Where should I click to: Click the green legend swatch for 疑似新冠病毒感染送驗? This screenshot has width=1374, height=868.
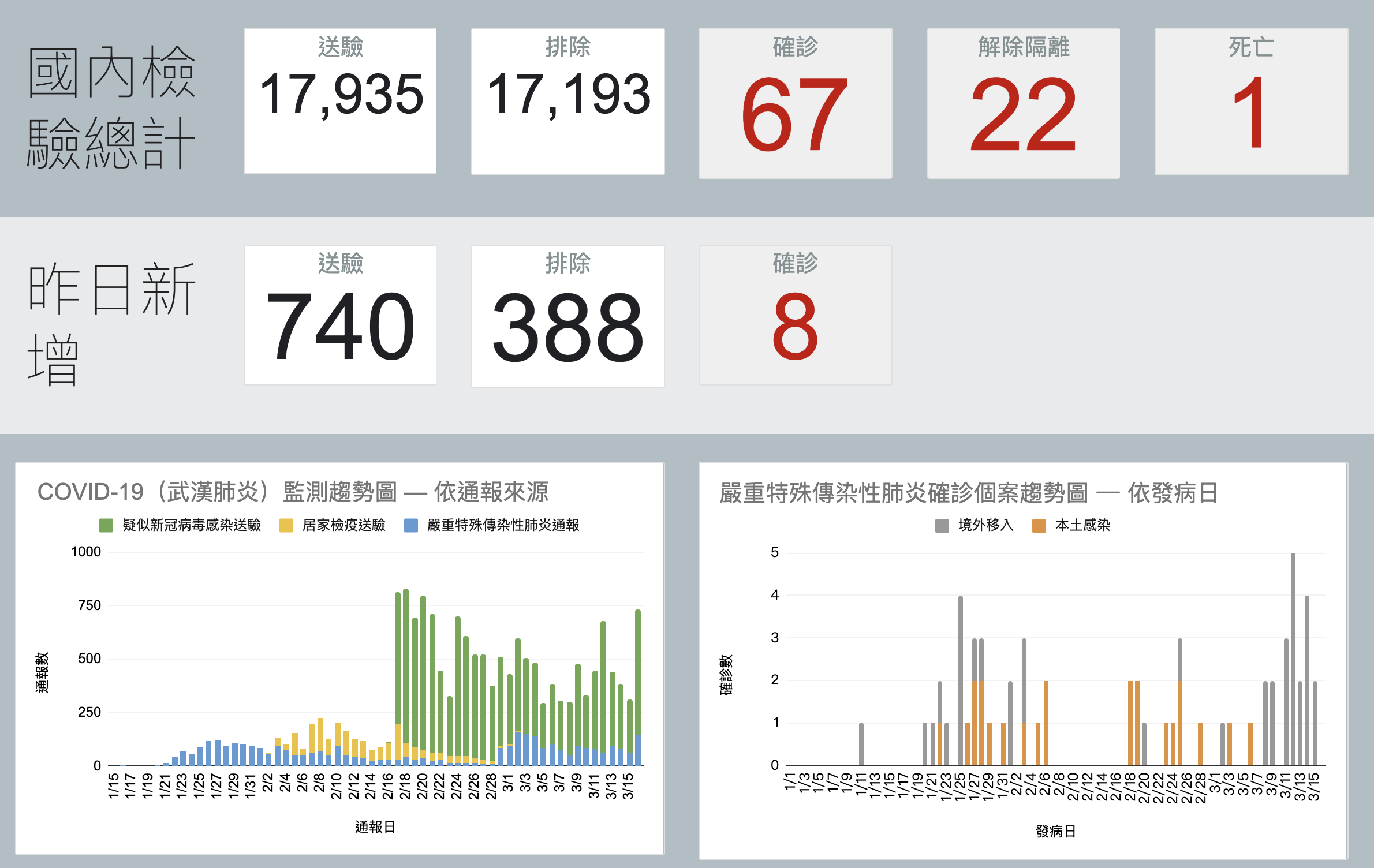coord(106,525)
